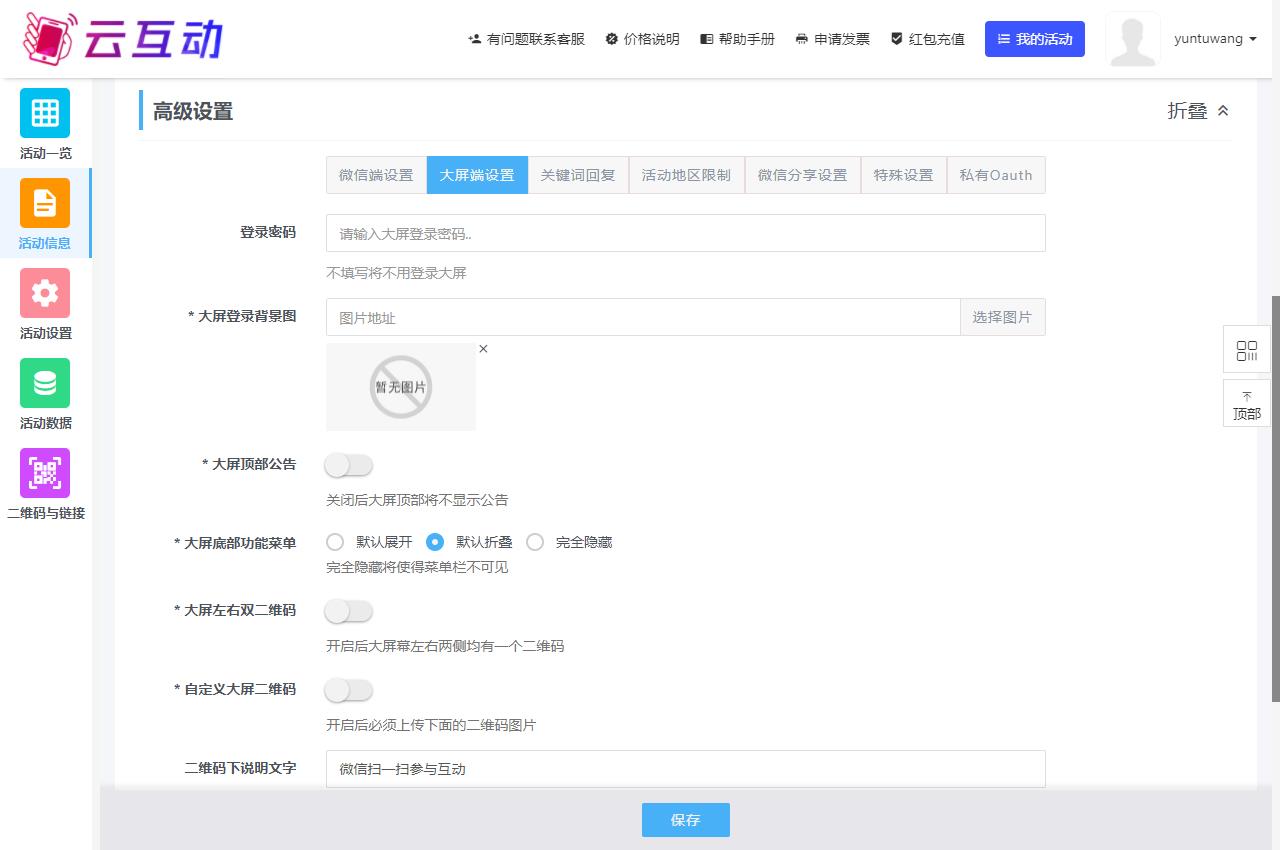Click the floating QR code icon on right

tap(1246, 350)
